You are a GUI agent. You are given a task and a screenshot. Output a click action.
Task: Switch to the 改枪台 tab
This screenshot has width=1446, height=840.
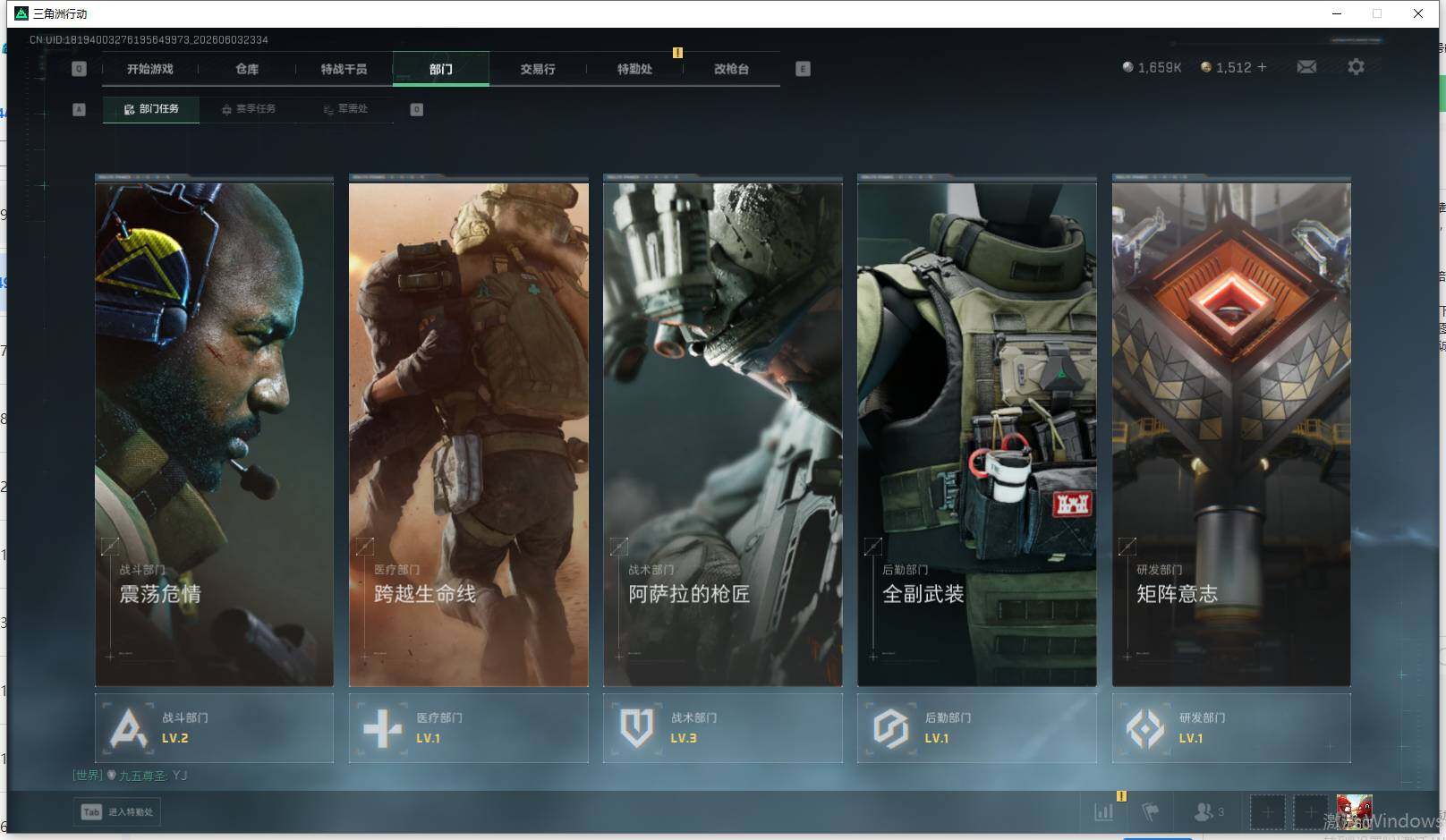tap(731, 69)
